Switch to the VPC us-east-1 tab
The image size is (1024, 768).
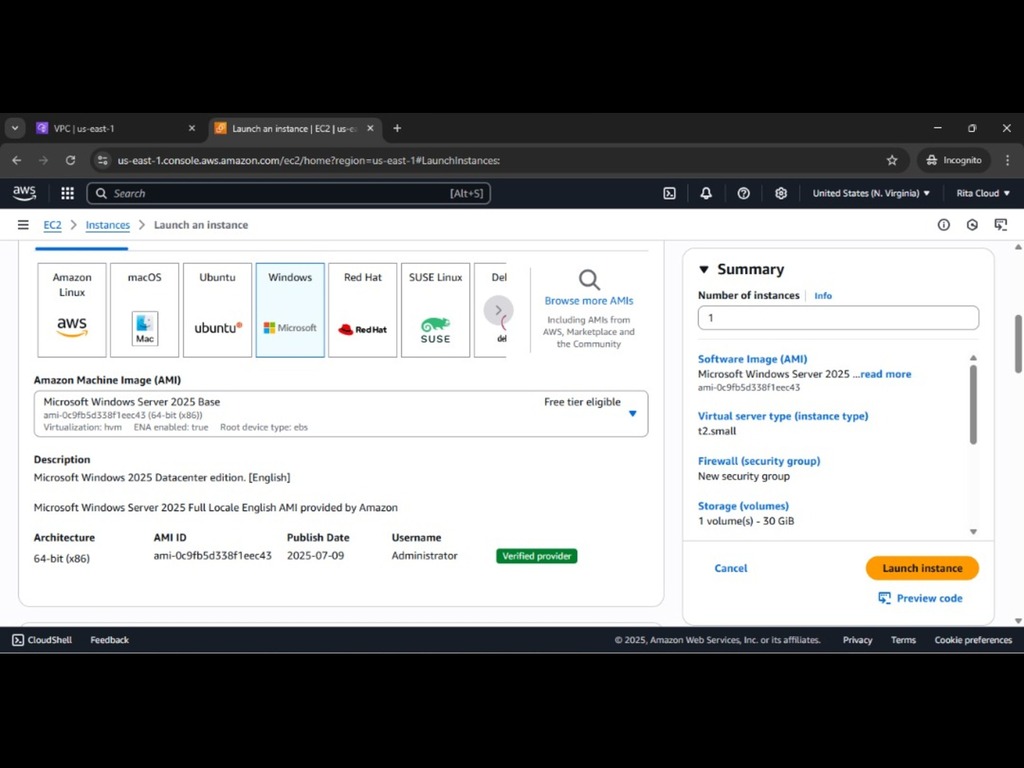point(116,129)
